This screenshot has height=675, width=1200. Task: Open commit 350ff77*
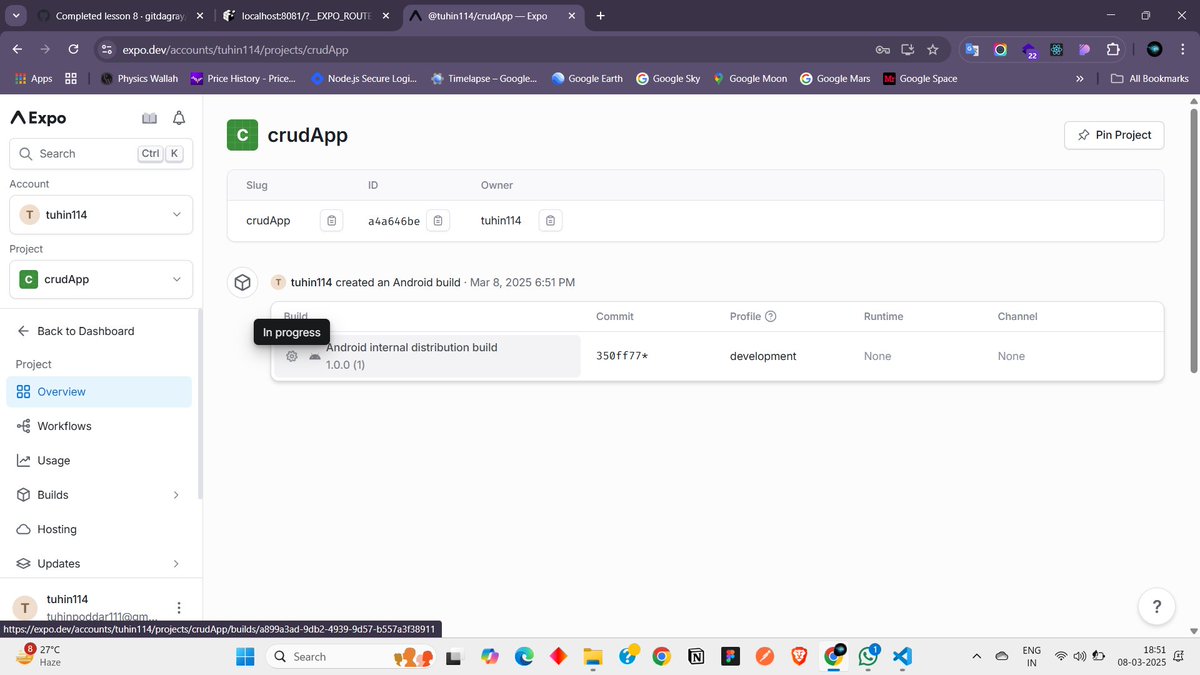pos(622,356)
